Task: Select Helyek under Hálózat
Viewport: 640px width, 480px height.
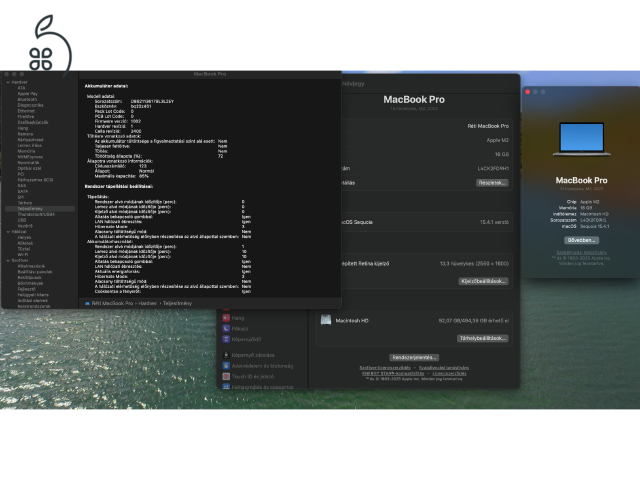Action: point(24,237)
